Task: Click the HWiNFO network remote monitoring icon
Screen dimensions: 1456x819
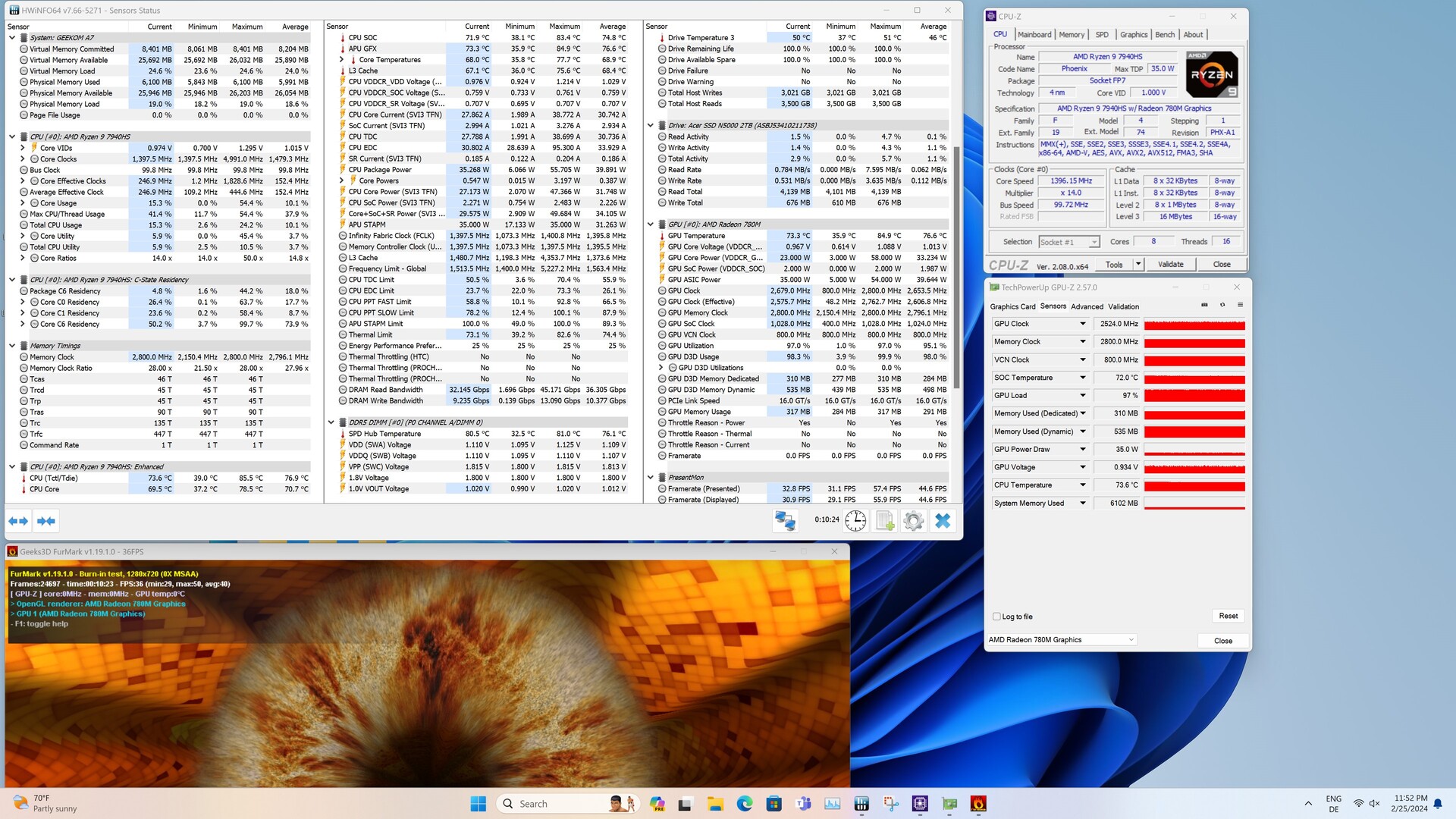Action: [x=785, y=521]
